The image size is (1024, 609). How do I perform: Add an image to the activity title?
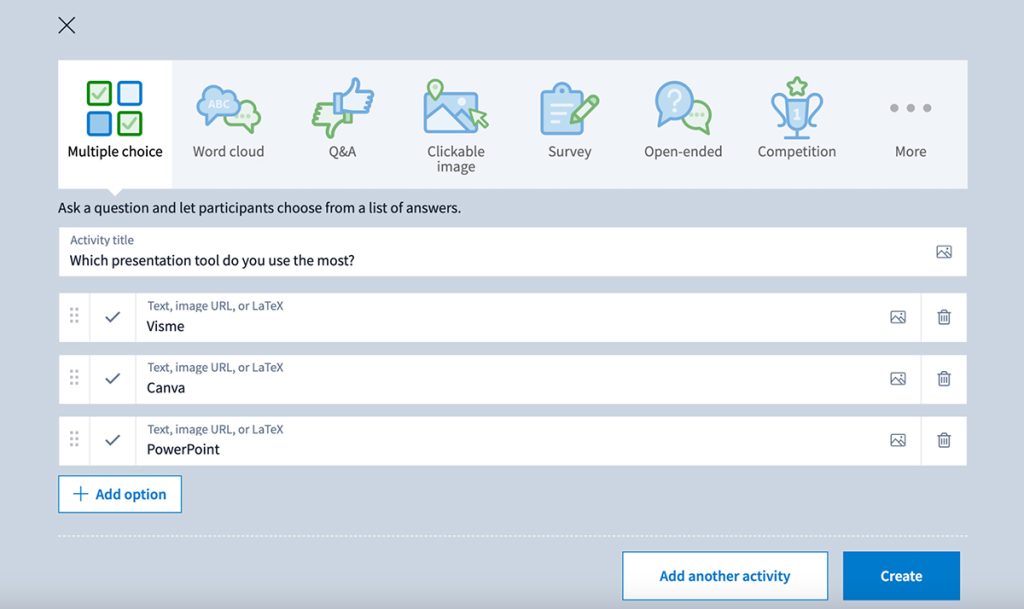[944, 252]
